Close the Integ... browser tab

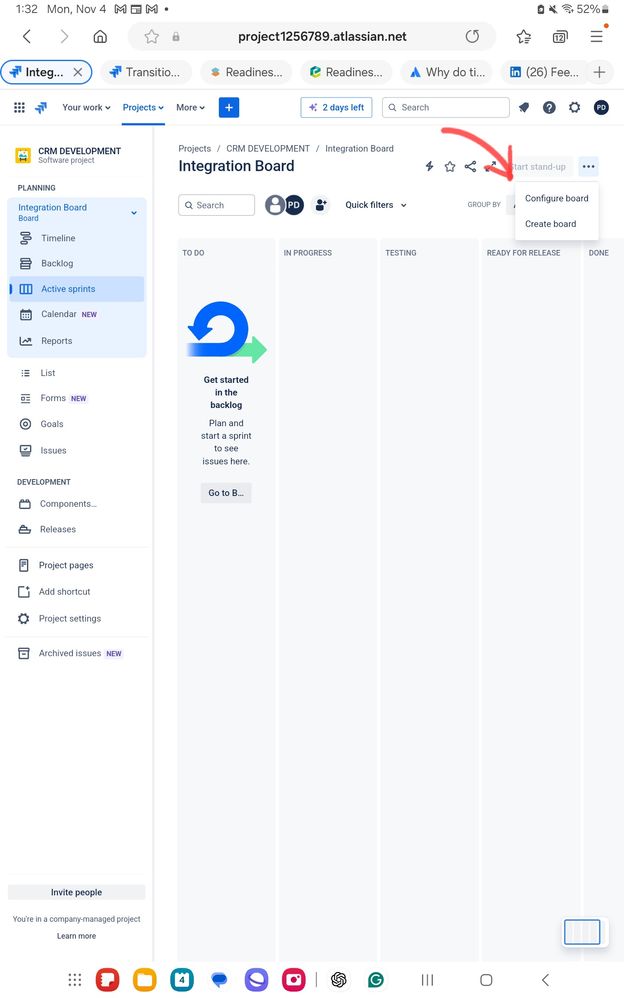pyautogui.click(x=78, y=73)
